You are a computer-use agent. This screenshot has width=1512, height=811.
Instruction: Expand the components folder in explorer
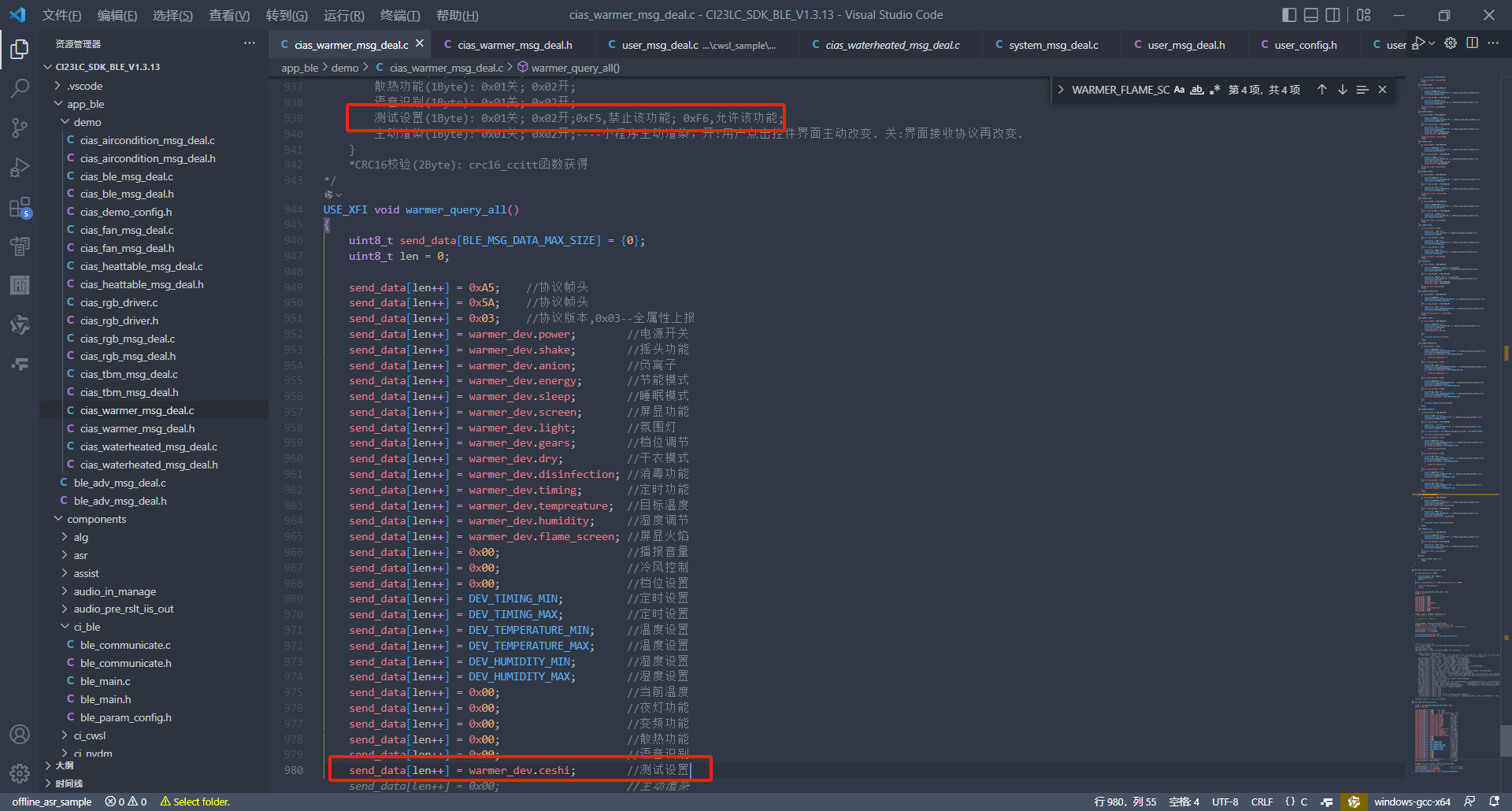coord(96,519)
